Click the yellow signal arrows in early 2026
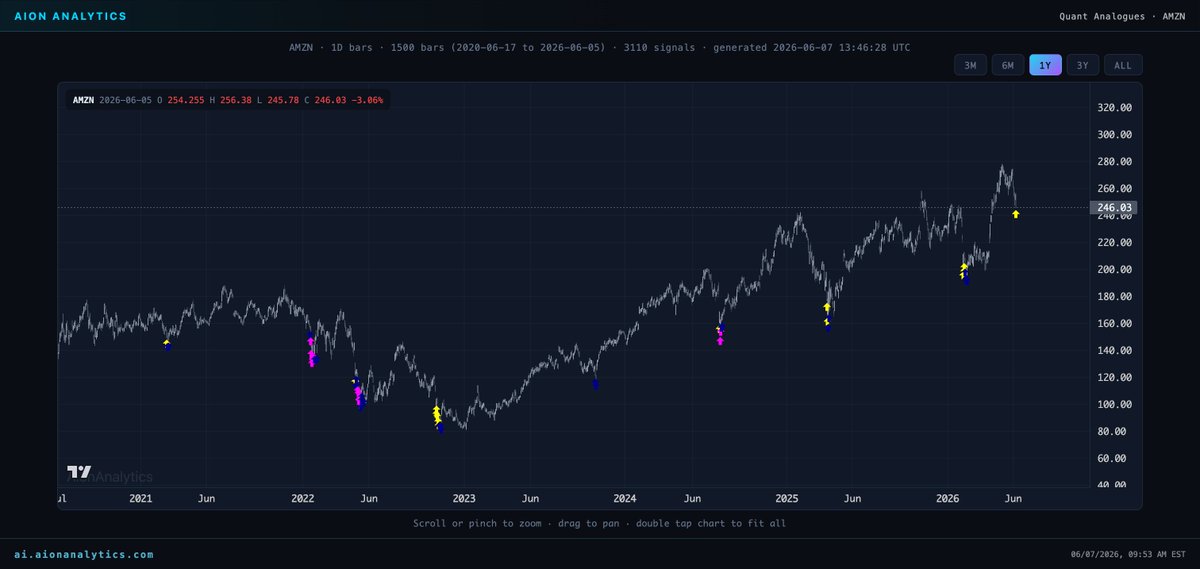1200x569 pixels. pyautogui.click(x=963, y=270)
